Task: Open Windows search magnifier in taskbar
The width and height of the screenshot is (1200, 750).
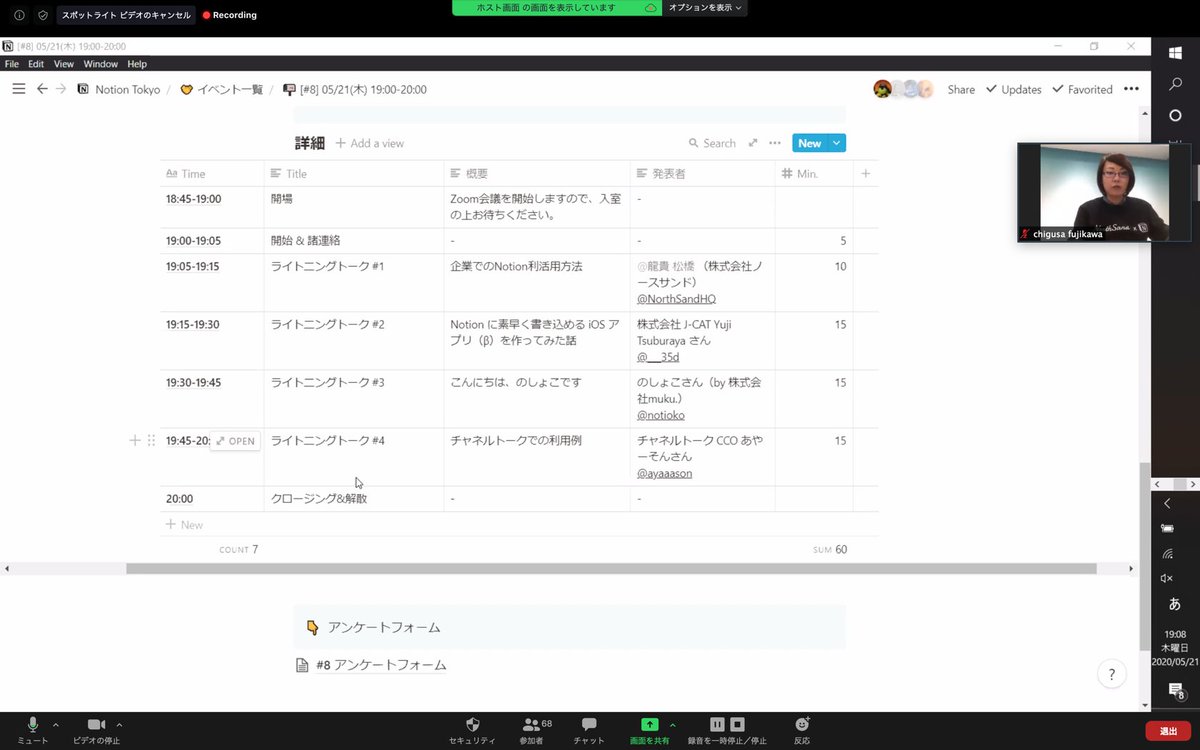Action: click(x=1176, y=85)
